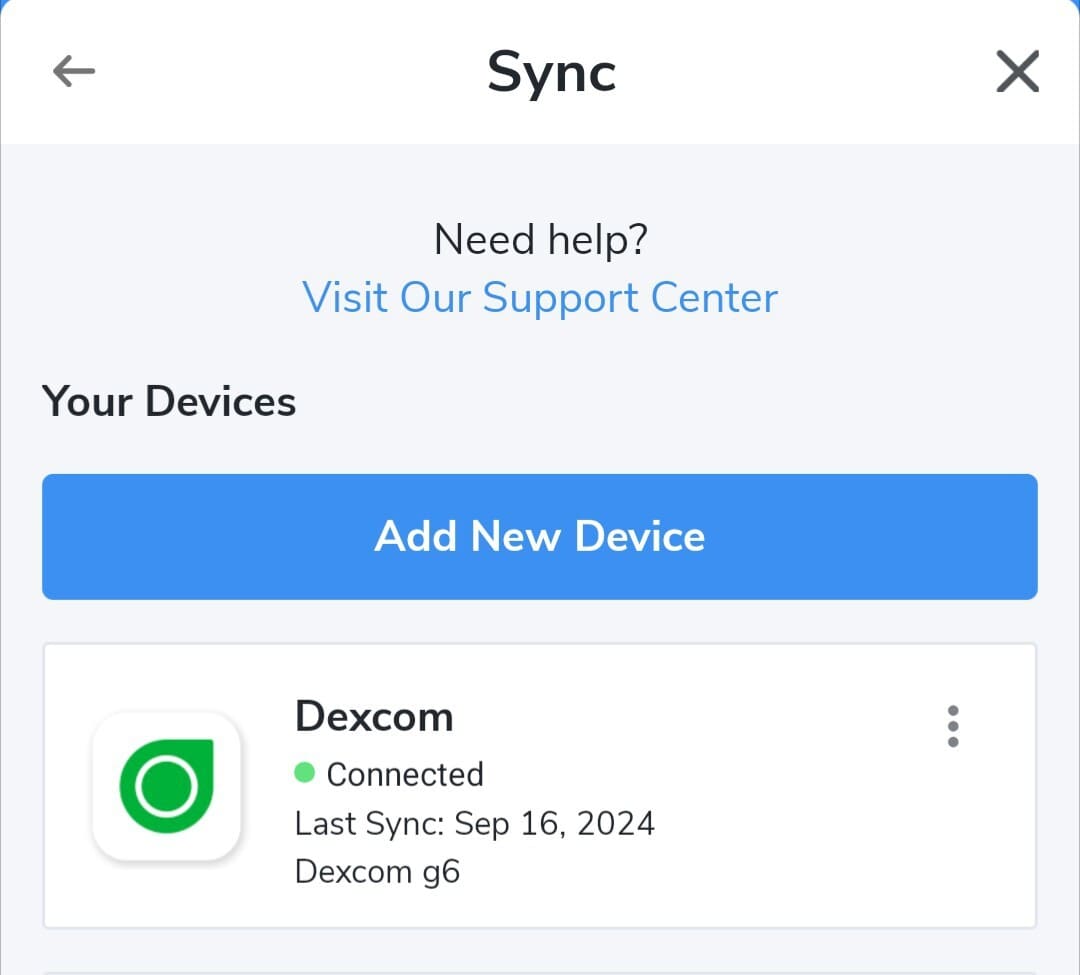
Task: Click the back navigation arrow next to Sync
Action: pos(72,70)
